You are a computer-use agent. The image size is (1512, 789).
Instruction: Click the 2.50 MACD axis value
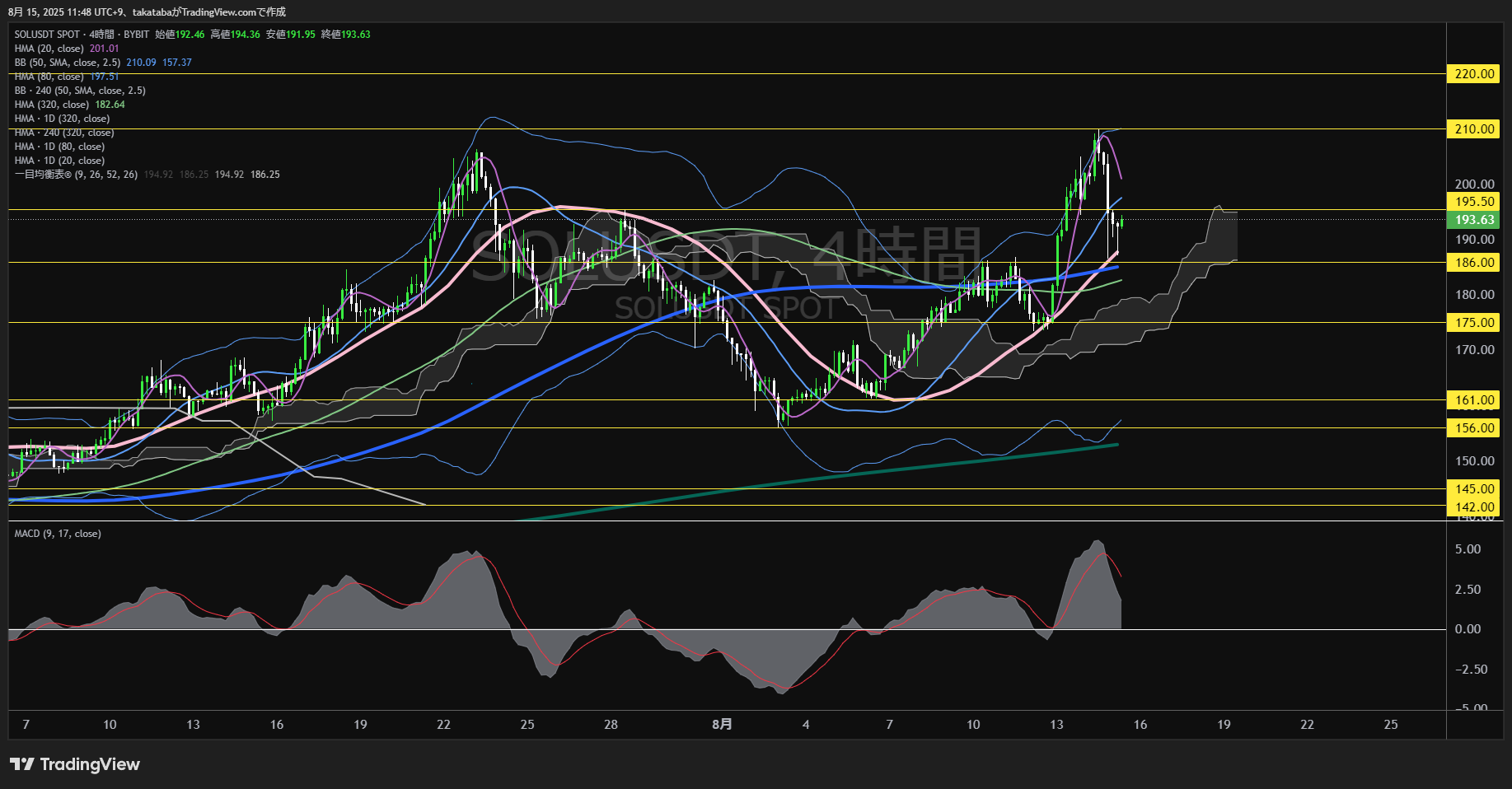click(1468, 589)
